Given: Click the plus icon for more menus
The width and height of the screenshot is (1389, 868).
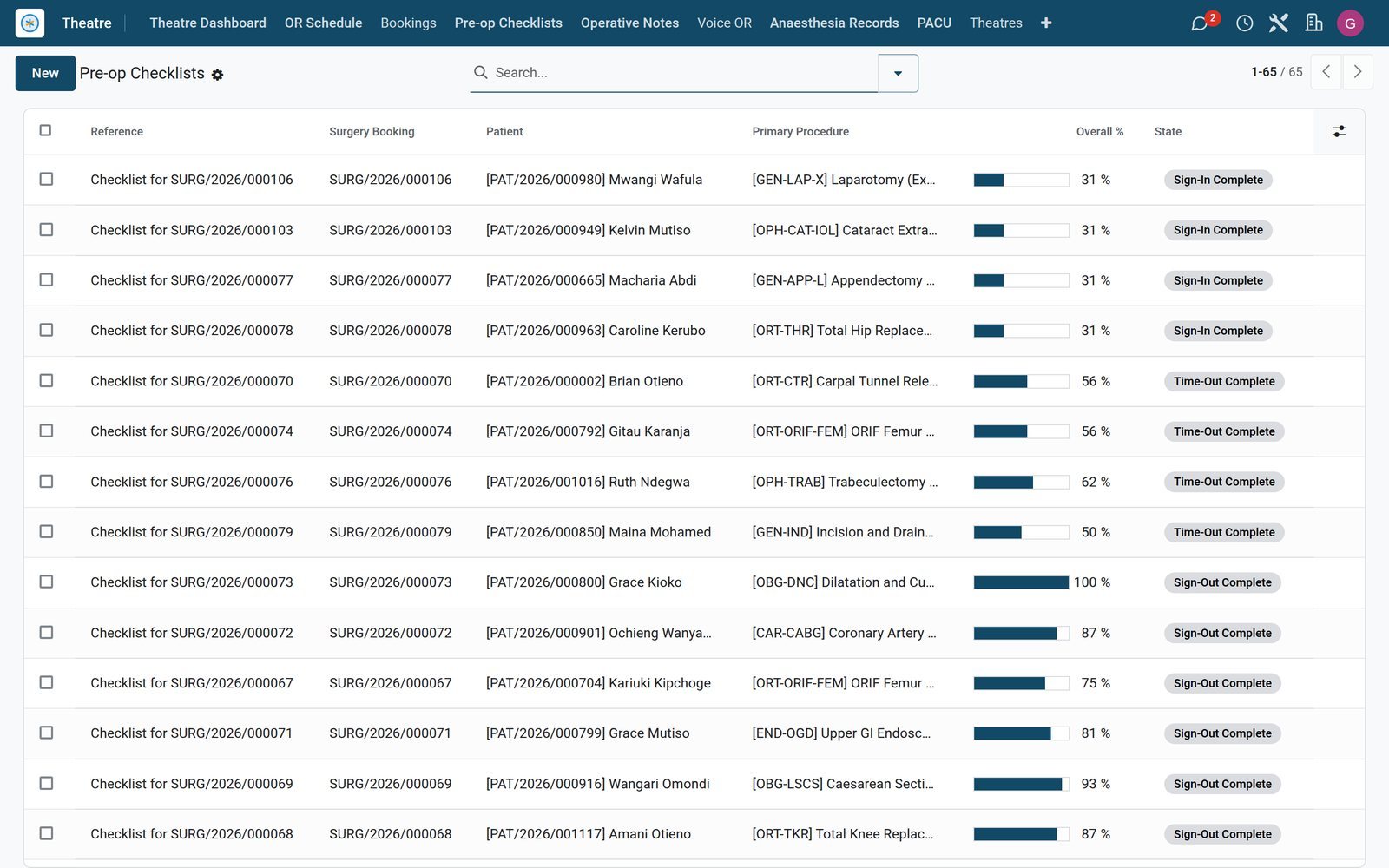Looking at the screenshot, I should pyautogui.click(x=1046, y=23).
